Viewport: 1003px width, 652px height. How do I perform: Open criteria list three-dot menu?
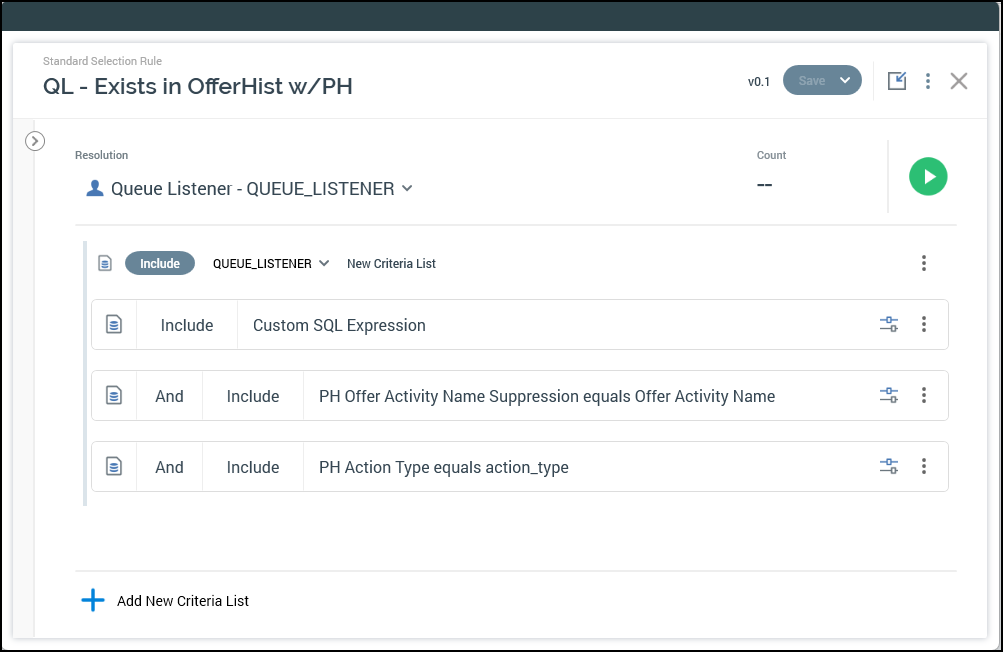924,263
